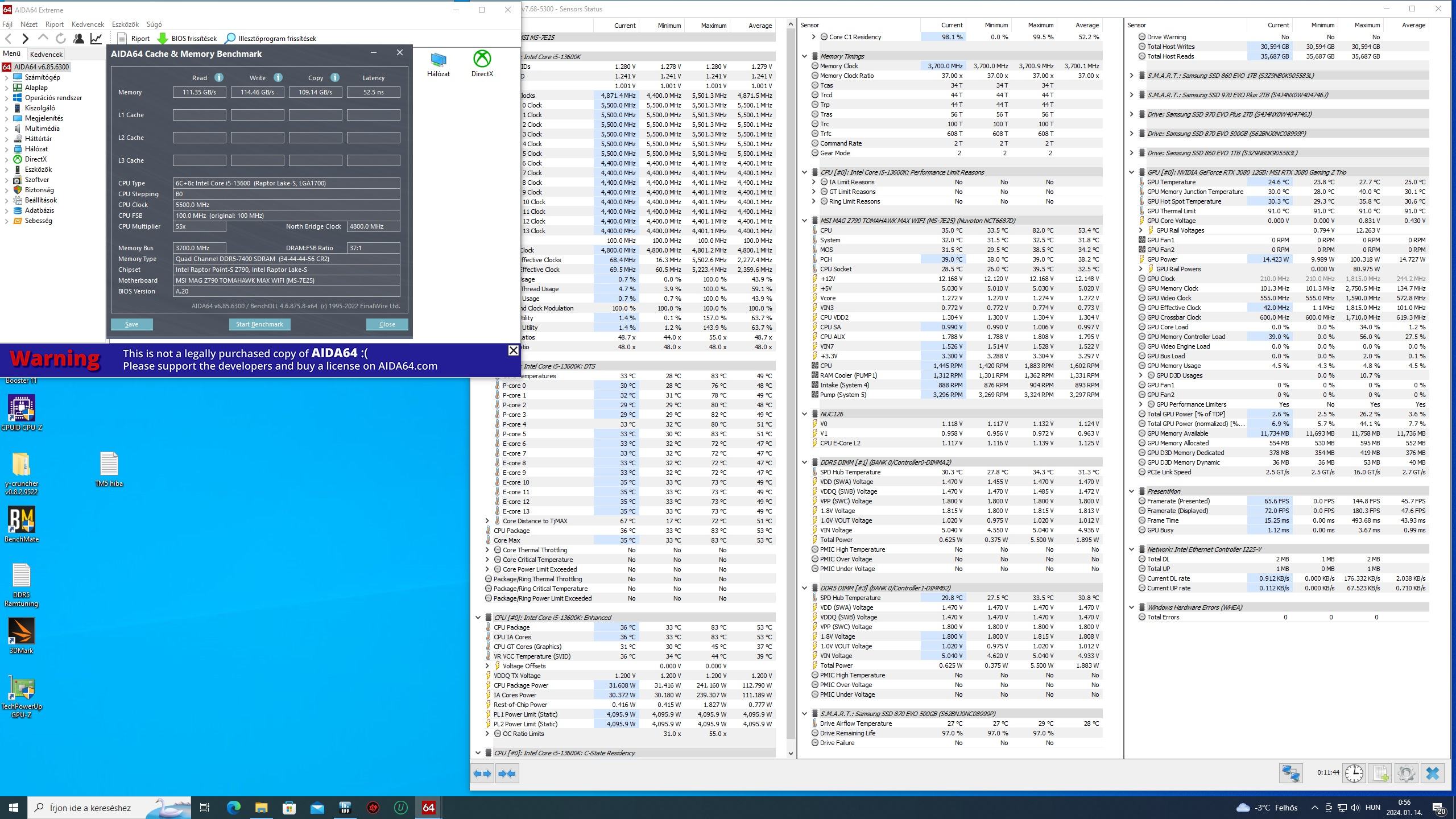Select Multimédia in the AIDA64 tree
1456x819 pixels.
42,129
